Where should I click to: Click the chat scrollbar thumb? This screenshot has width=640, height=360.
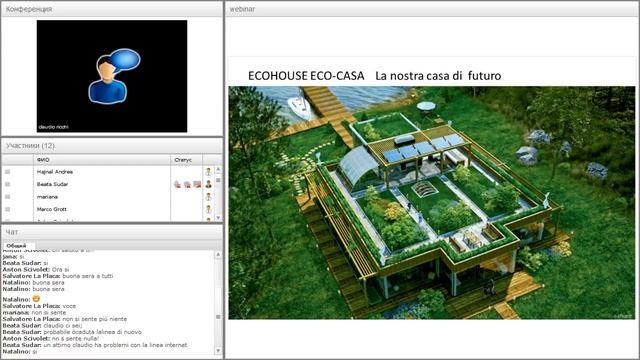(x=218, y=317)
